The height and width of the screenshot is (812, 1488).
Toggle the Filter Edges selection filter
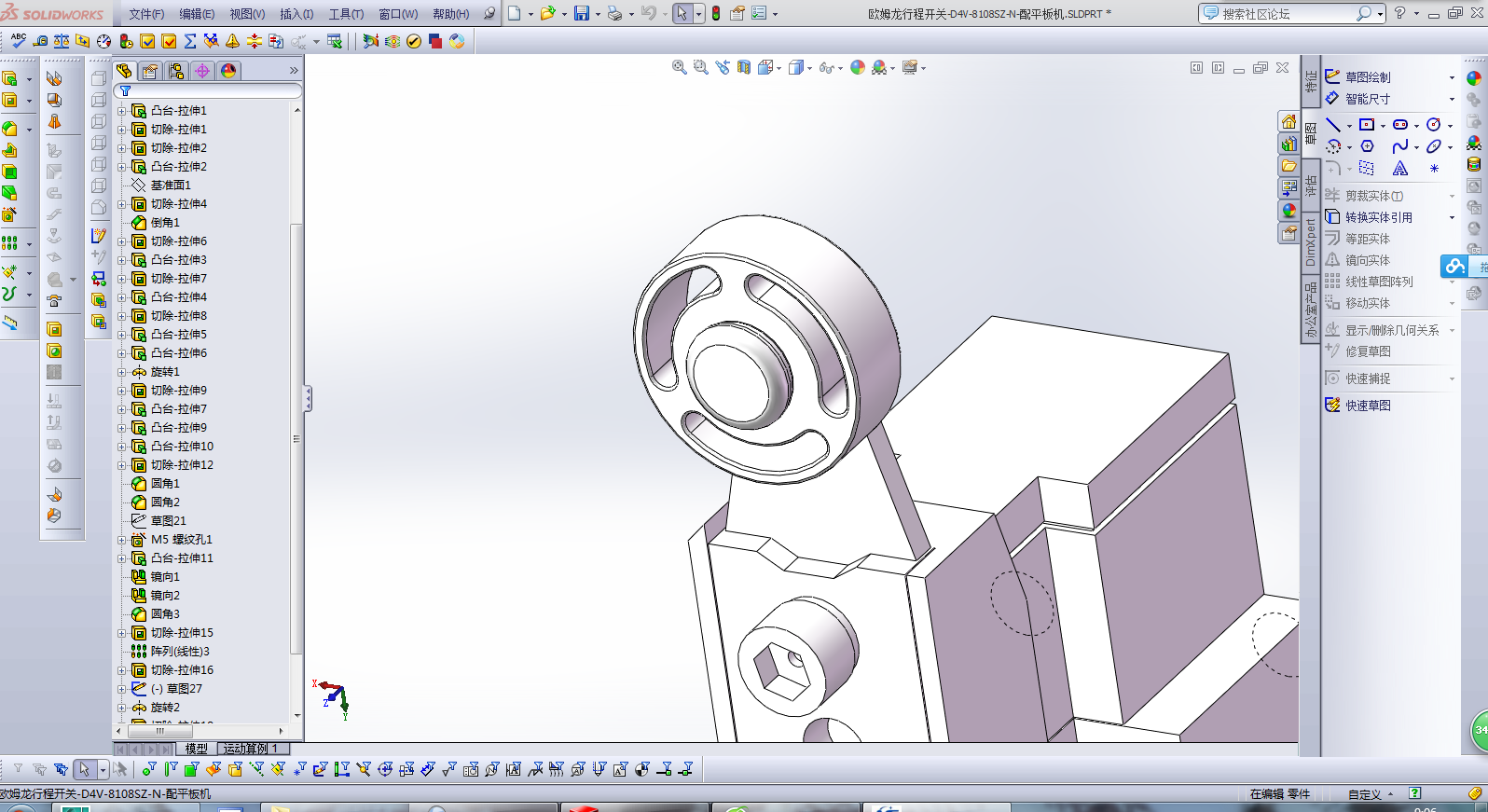(x=171, y=769)
